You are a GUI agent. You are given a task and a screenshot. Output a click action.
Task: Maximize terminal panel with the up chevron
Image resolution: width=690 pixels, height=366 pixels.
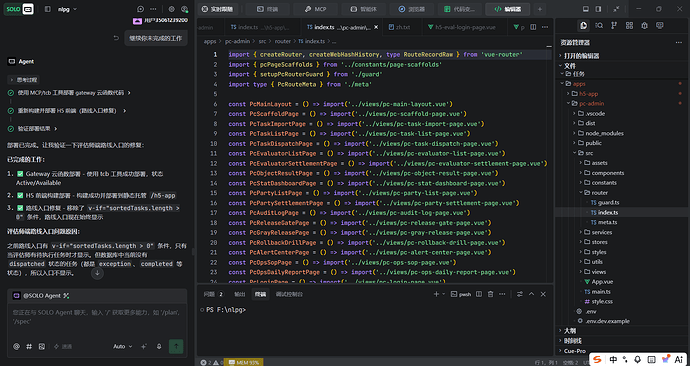tap(531, 294)
